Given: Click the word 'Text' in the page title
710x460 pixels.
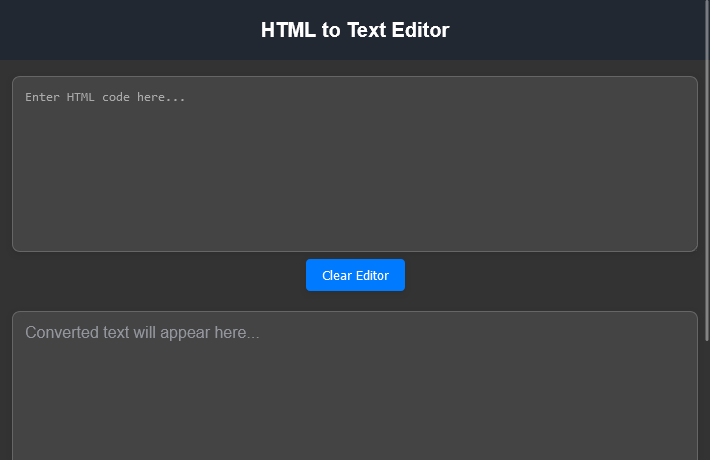Looking at the screenshot, I should [x=367, y=30].
